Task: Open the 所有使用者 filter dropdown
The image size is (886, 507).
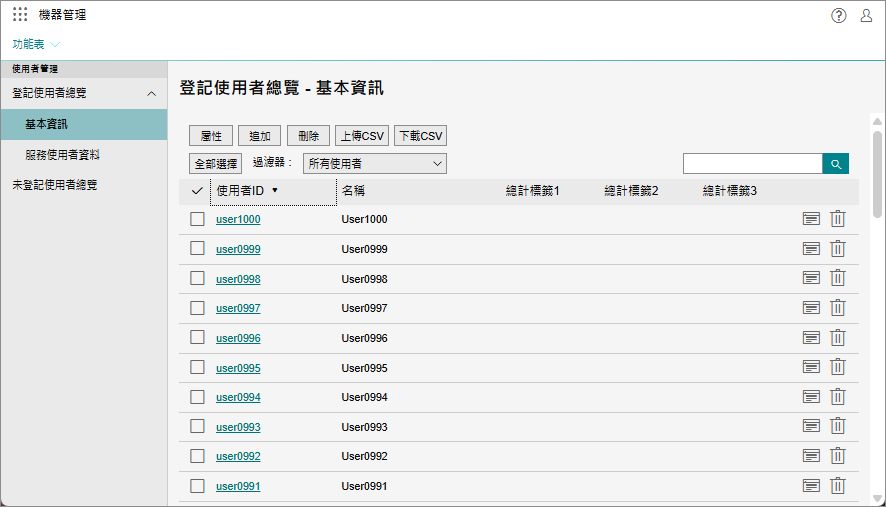Action: coord(374,163)
